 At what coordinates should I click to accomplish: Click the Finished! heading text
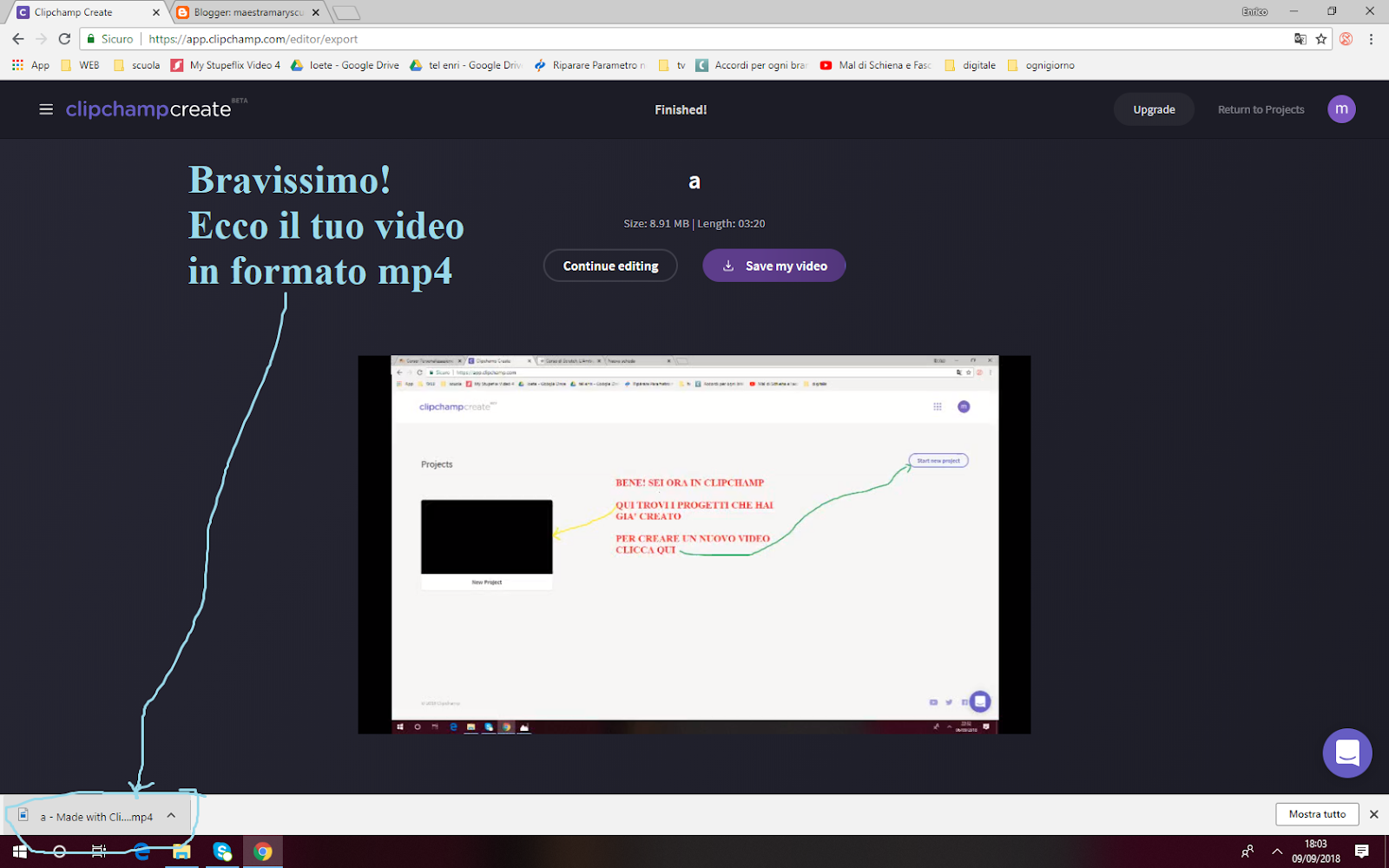[681, 109]
